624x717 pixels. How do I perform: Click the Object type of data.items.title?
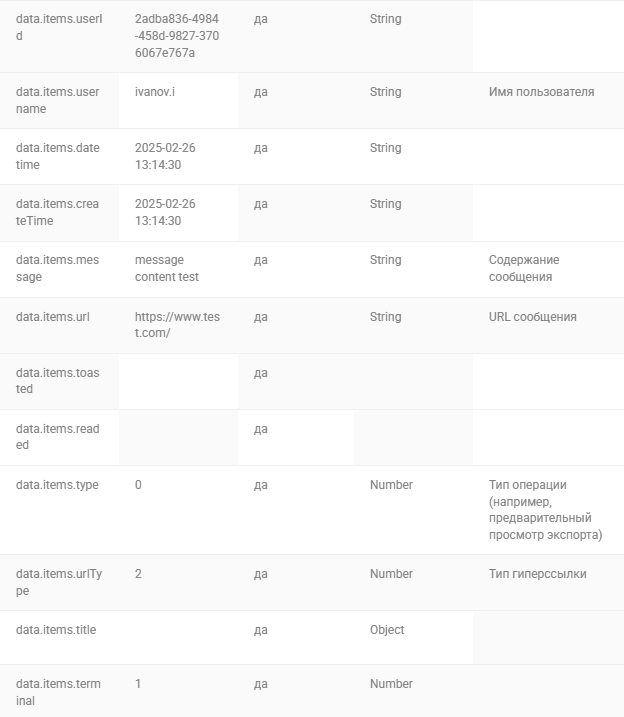pos(387,630)
